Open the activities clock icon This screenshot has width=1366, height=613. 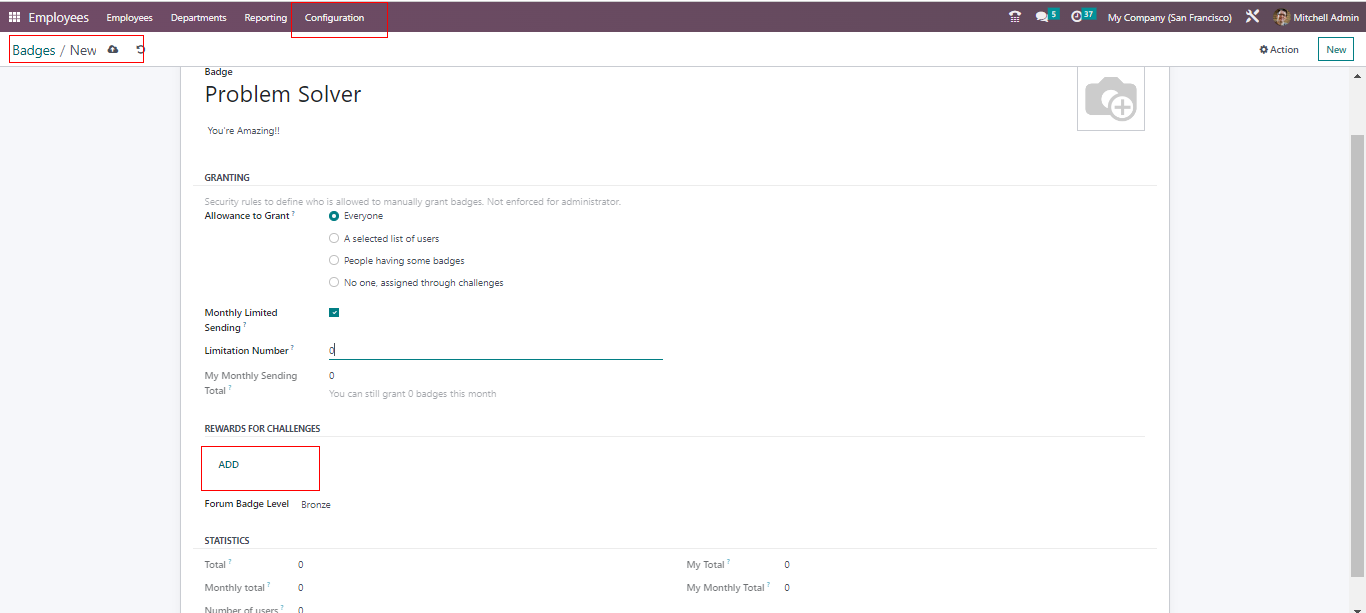coord(1077,17)
